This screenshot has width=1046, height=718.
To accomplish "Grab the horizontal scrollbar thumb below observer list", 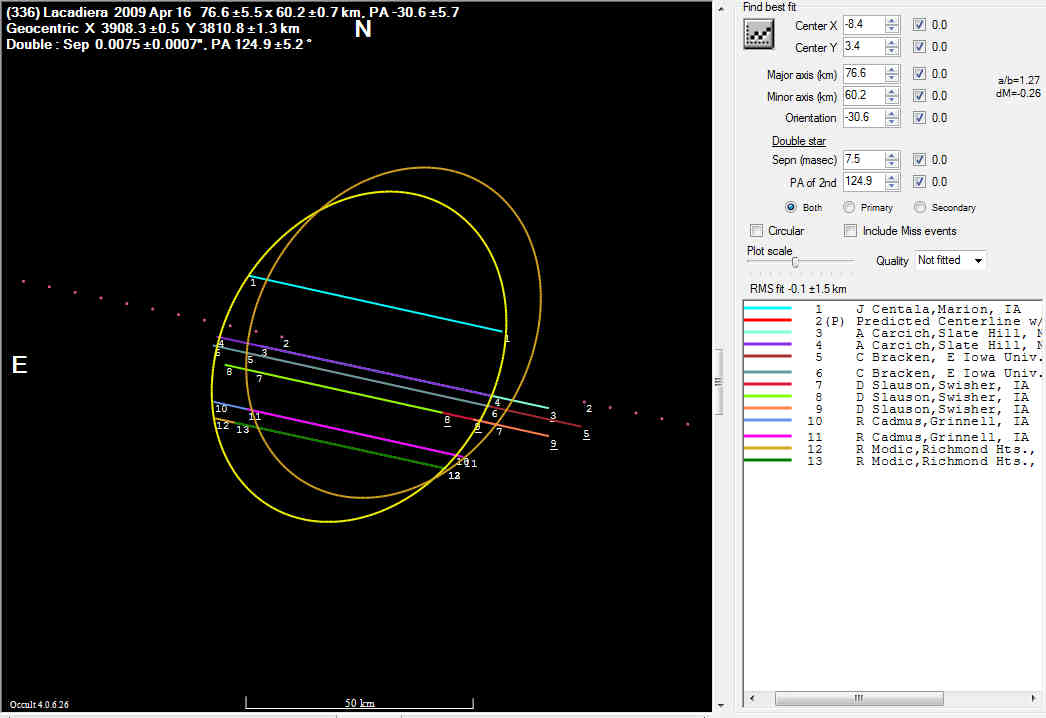I will [x=857, y=697].
